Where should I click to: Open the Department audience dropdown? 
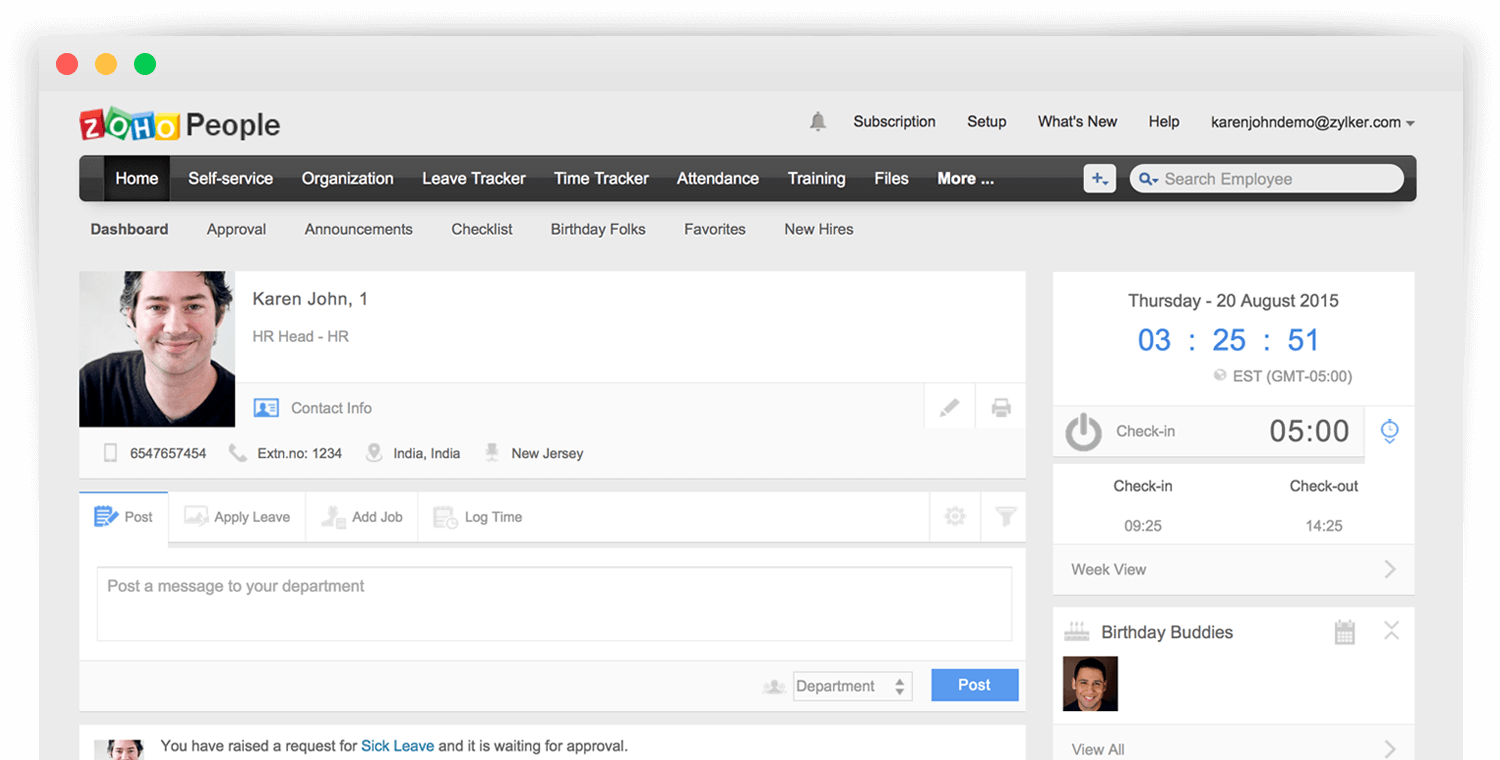click(852, 686)
